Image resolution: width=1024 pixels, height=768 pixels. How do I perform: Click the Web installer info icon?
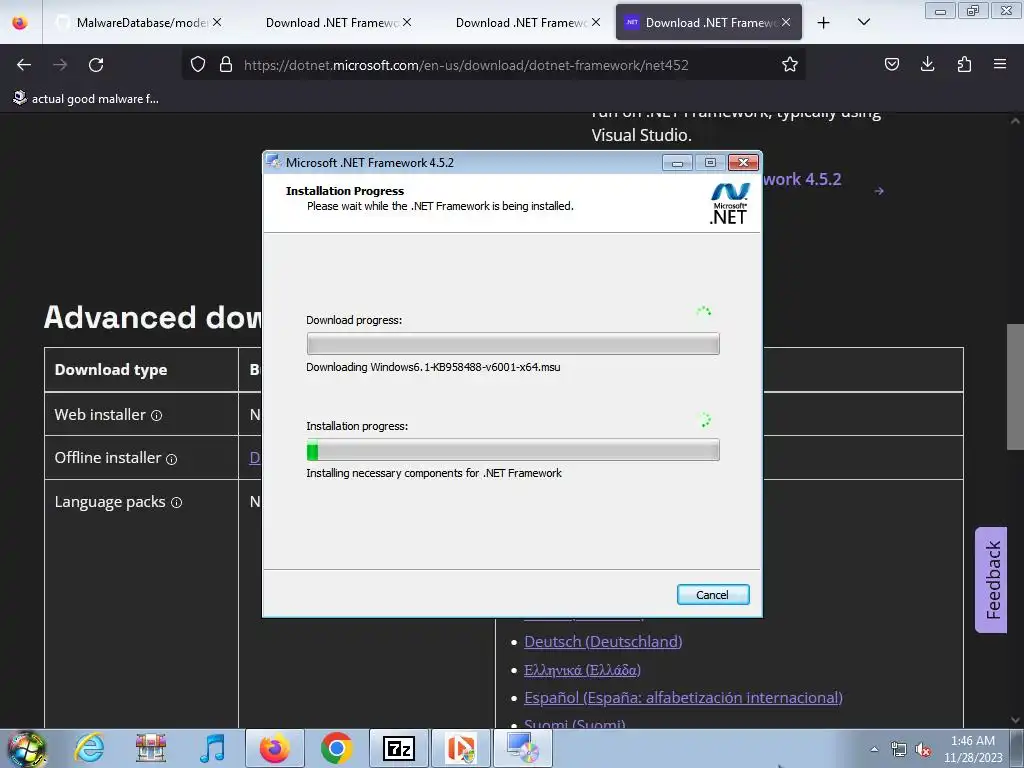tap(157, 415)
